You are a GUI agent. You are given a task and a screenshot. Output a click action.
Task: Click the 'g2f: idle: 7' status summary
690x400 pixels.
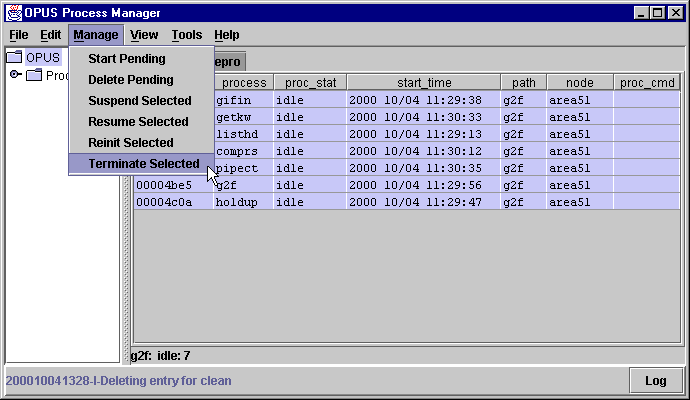[161, 356]
